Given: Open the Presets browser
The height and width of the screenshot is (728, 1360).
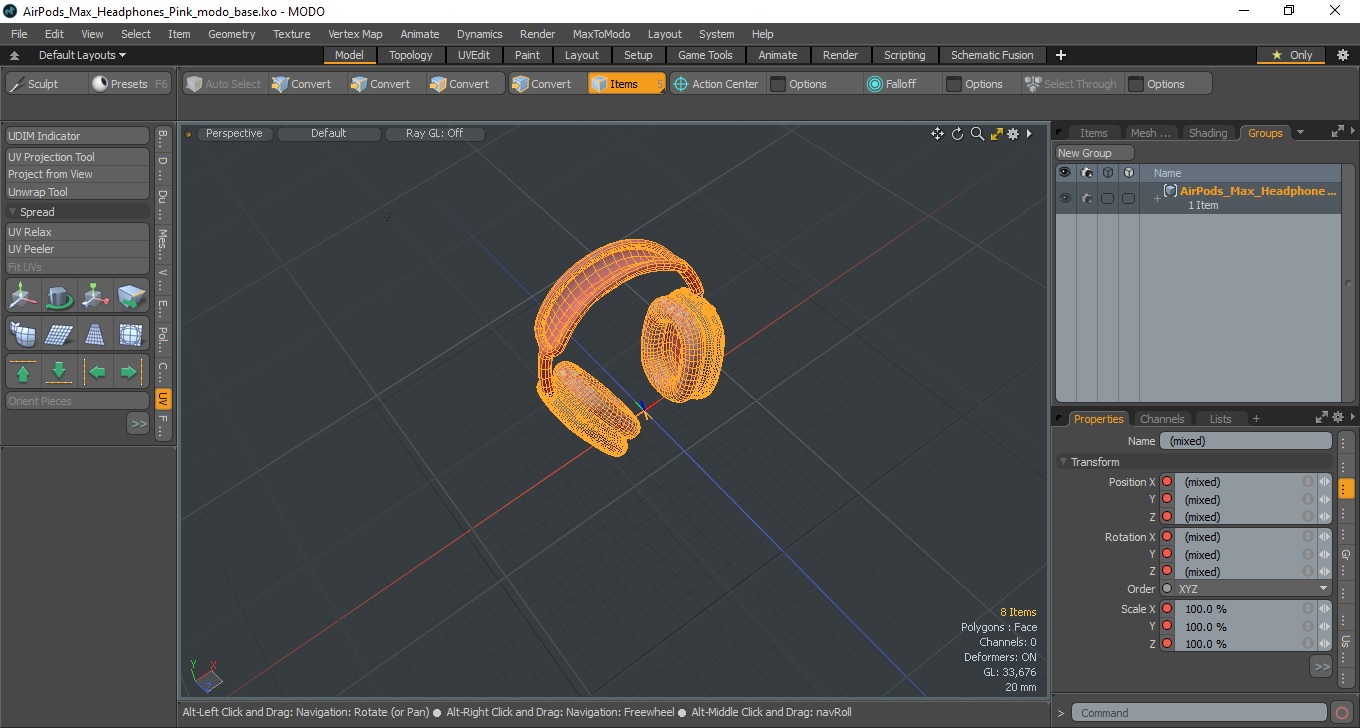Looking at the screenshot, I should click(x=130, y=84).
